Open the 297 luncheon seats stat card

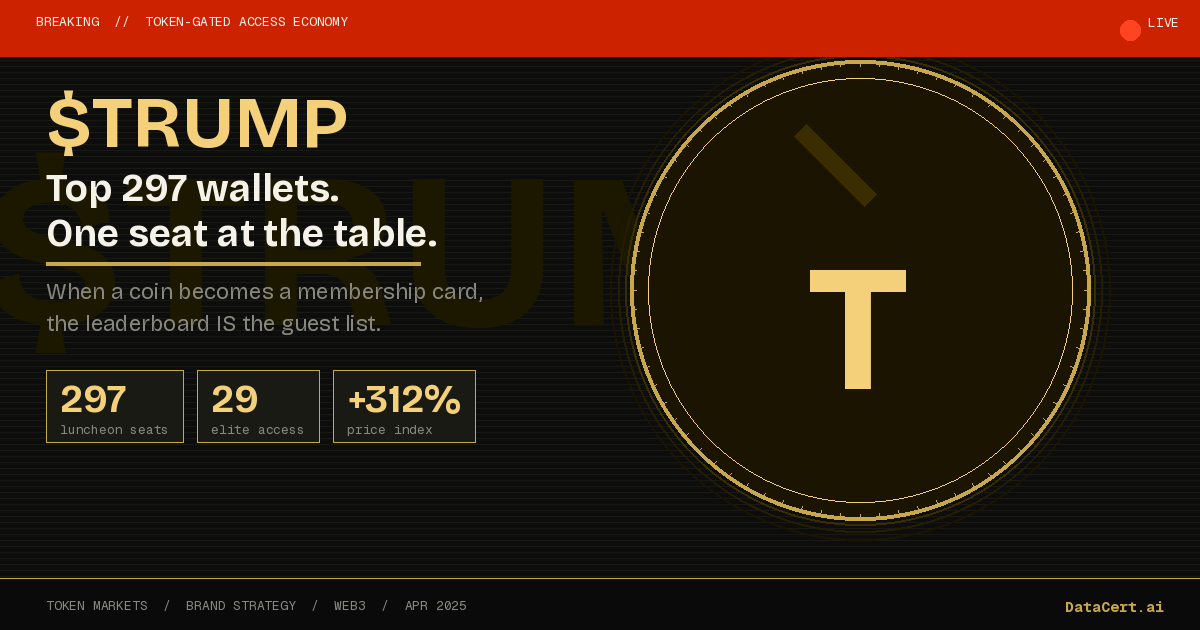[x=115, y=406]
